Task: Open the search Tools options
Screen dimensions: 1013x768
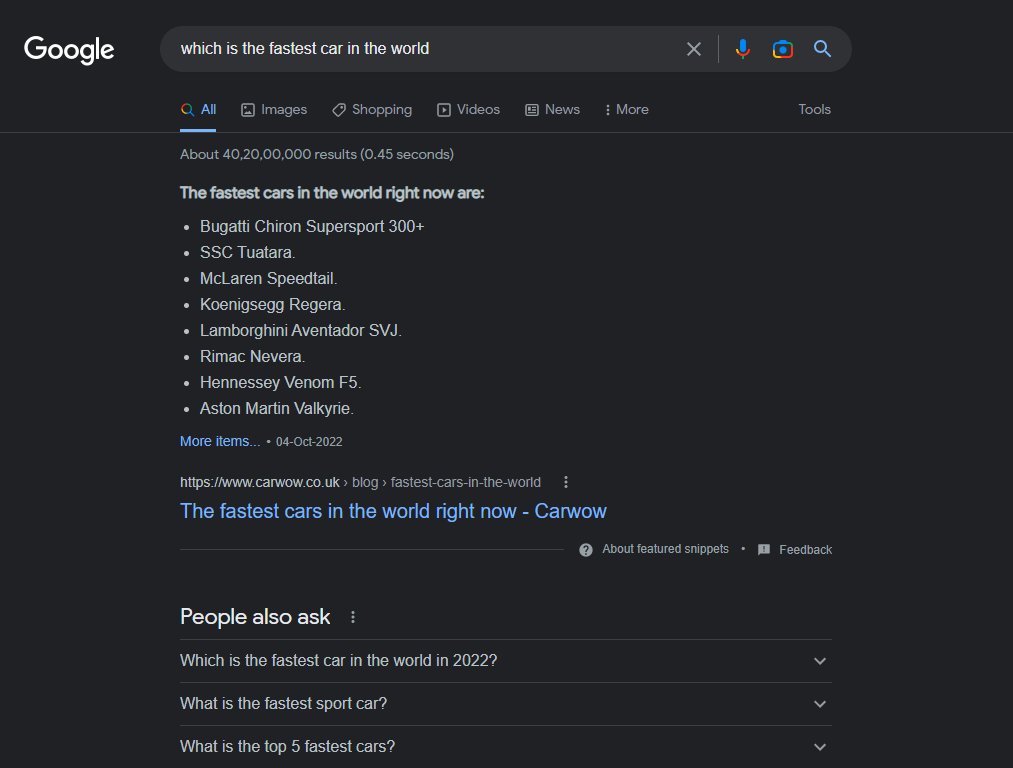Action: pyautogui.click(x=814, y=110)
